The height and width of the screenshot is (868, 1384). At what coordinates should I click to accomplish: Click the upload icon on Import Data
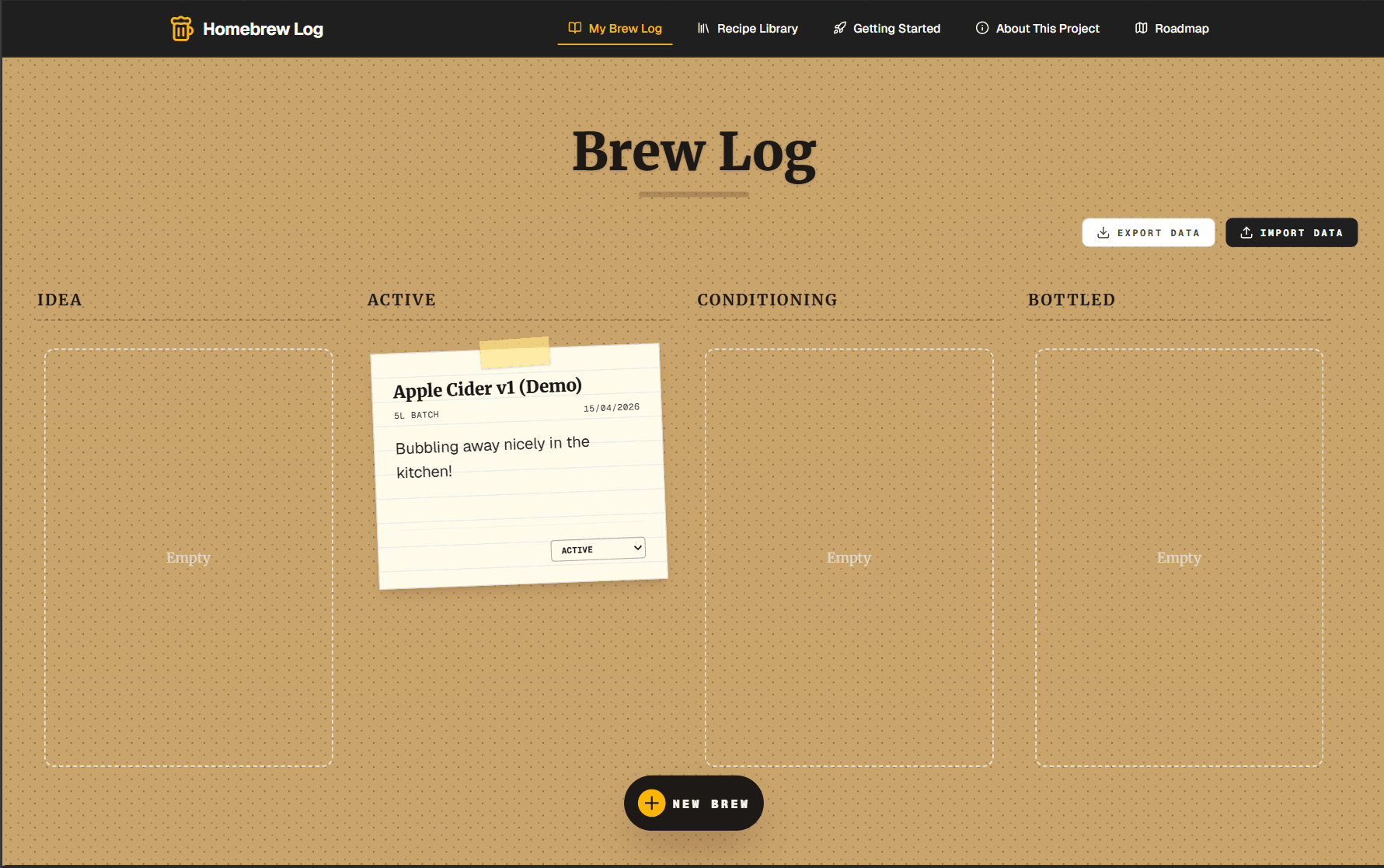tap(1246, 232)
